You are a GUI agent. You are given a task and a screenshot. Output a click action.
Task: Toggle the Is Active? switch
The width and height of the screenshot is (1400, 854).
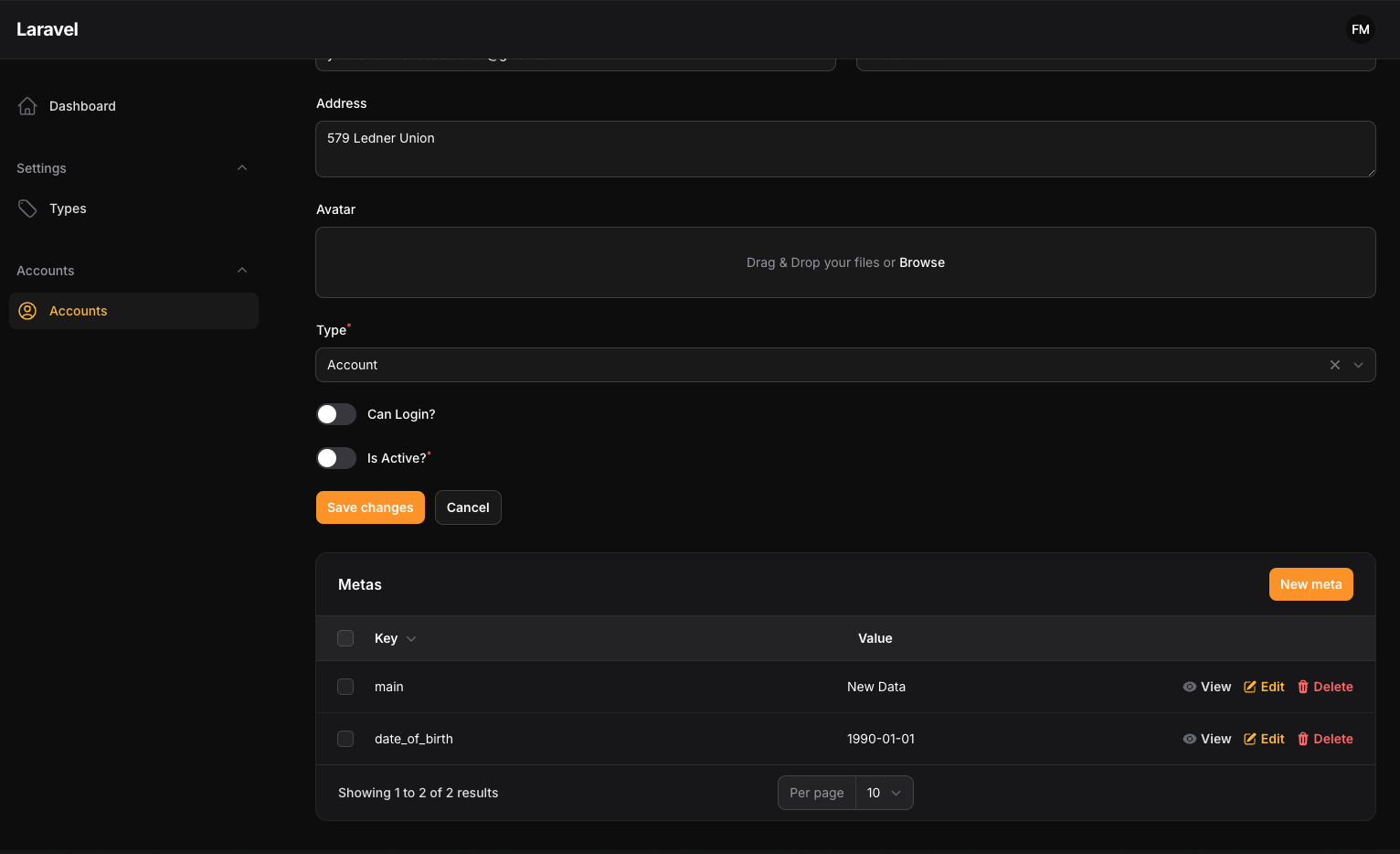pyautogui.click(x=336, y=458)
